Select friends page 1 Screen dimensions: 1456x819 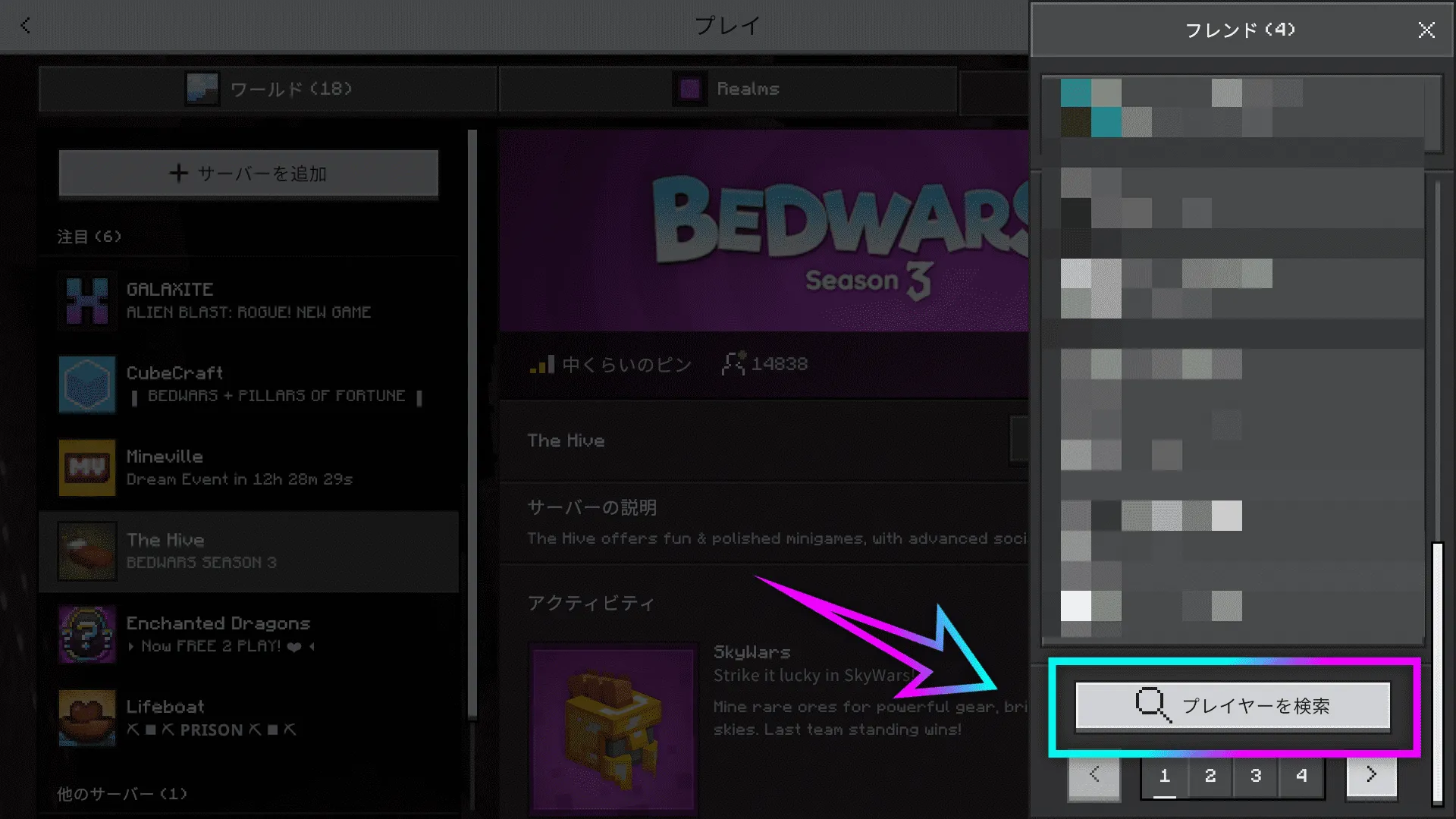coord(1165,777)
